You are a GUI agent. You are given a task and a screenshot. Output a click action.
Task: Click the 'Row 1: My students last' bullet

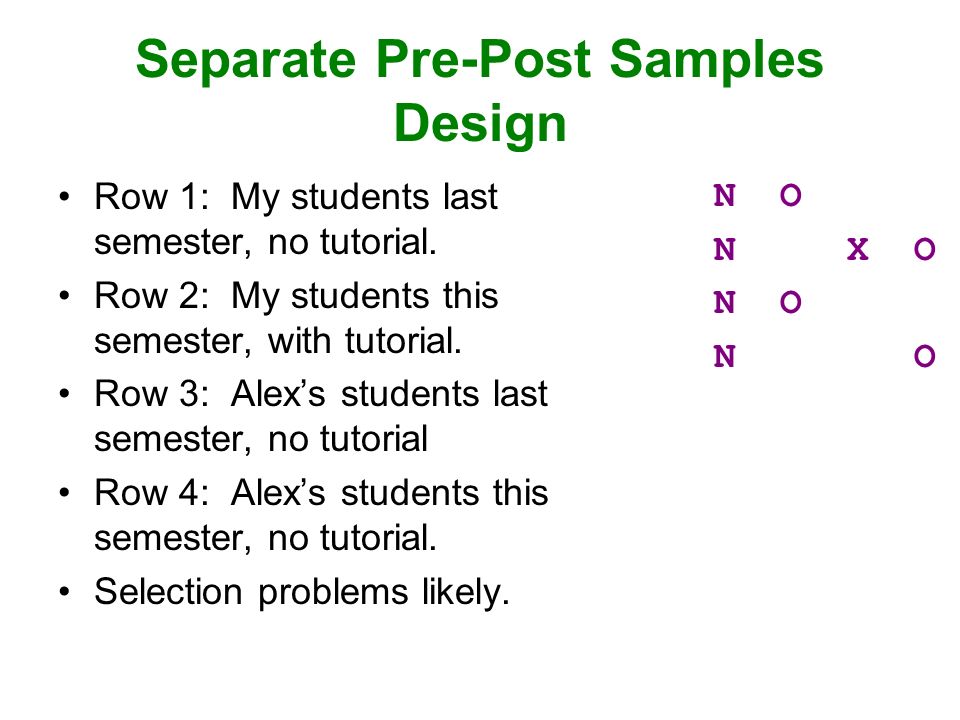pyautogui.click(x=296, y=198)
